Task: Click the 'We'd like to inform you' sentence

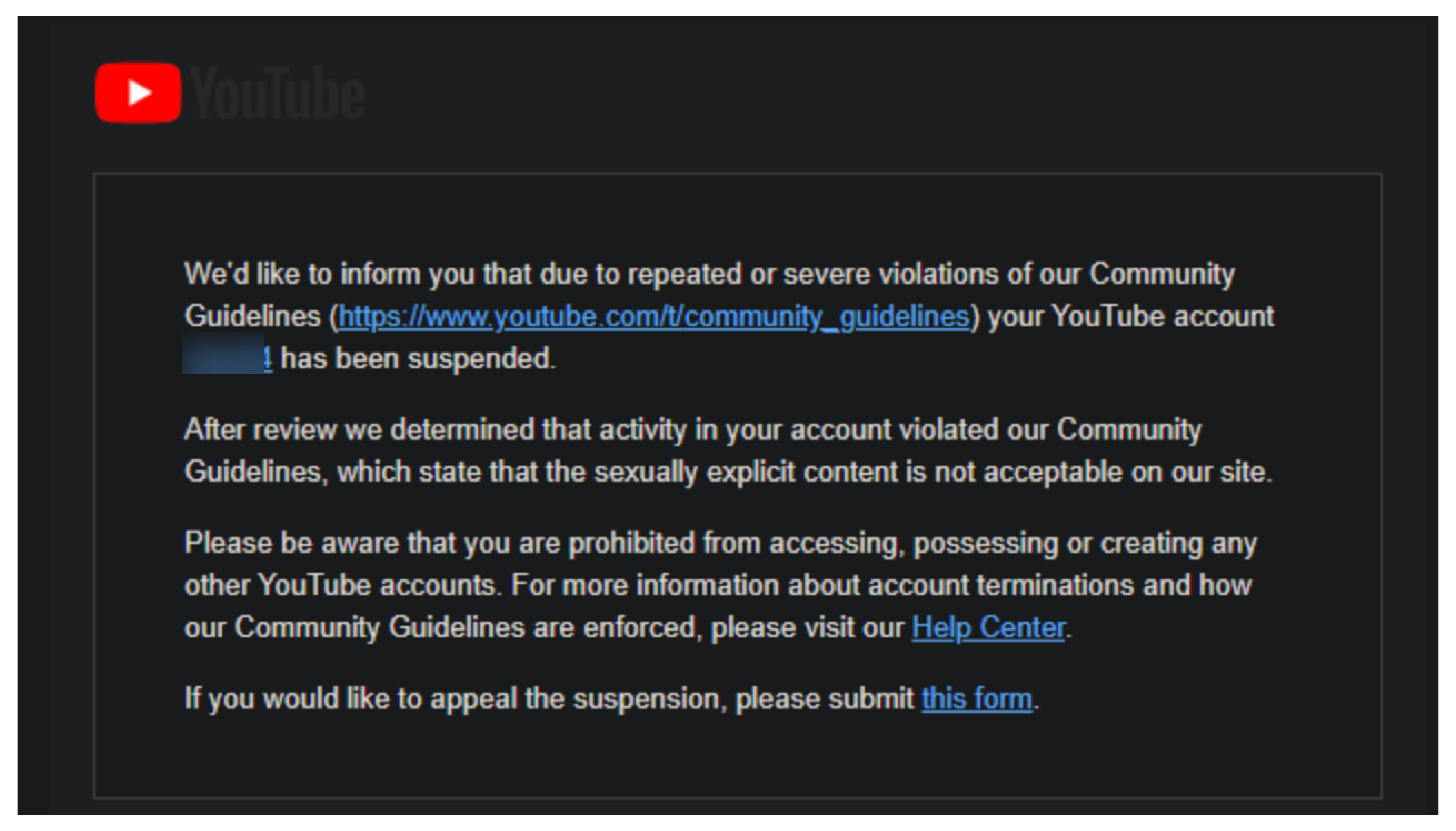Action: point(729,316)
